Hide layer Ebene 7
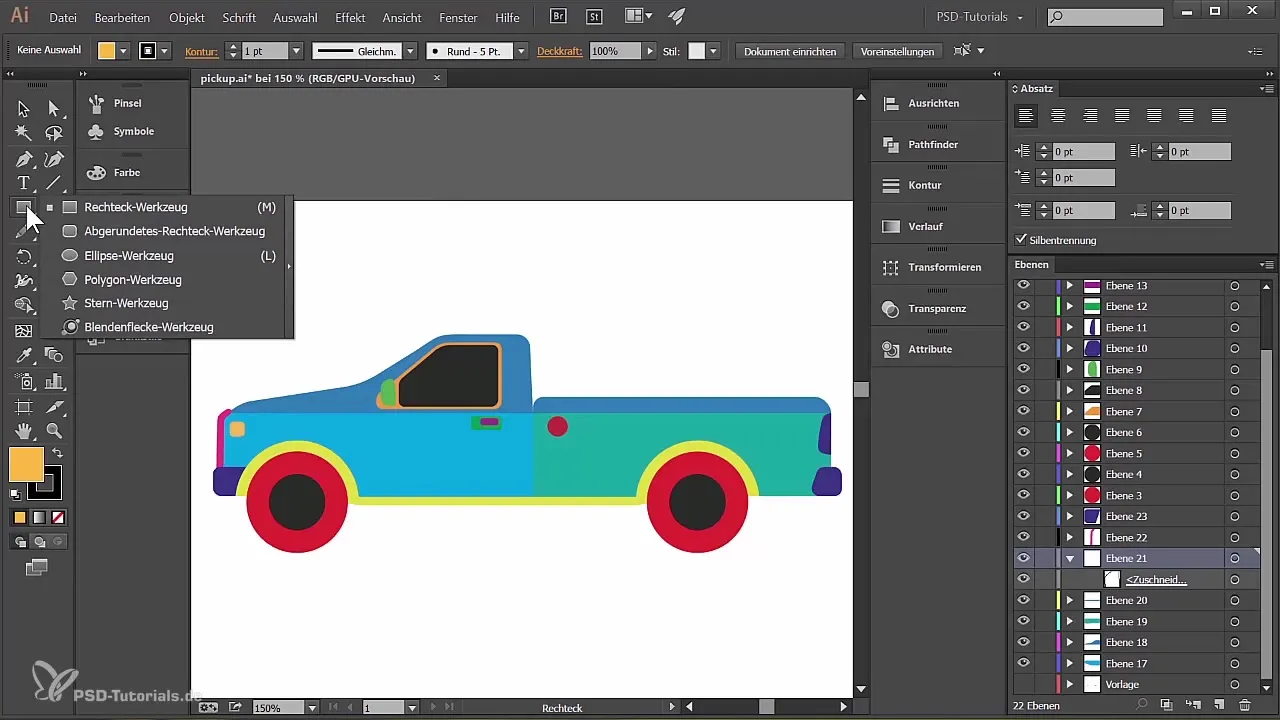The height and width of the screenshot is (720, 1280). point(1023,411)
